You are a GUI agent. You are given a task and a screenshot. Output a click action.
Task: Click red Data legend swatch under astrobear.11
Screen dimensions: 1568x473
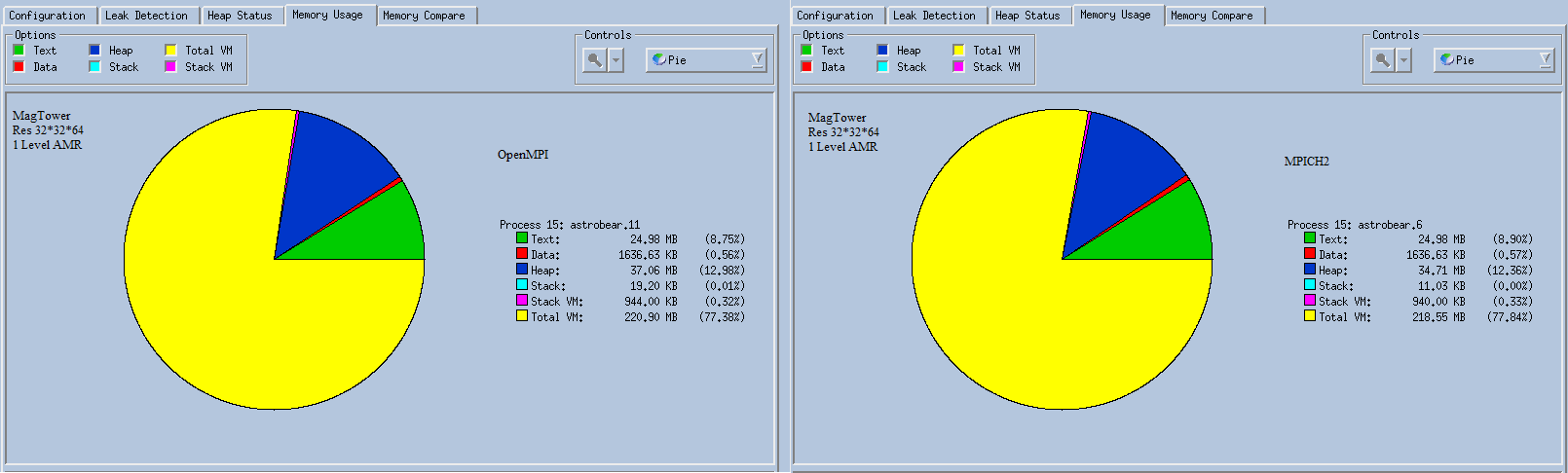pyautogui.click(x=522, y=253)
